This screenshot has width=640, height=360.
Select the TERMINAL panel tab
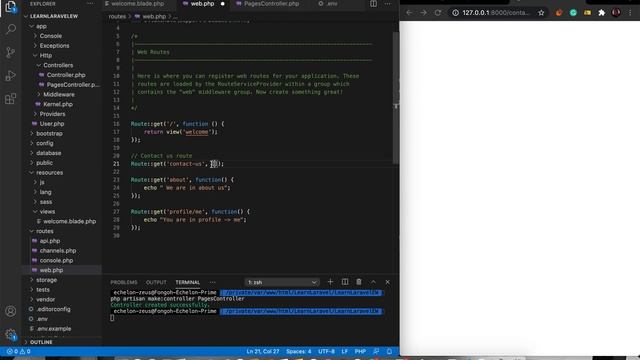(187, 282)
